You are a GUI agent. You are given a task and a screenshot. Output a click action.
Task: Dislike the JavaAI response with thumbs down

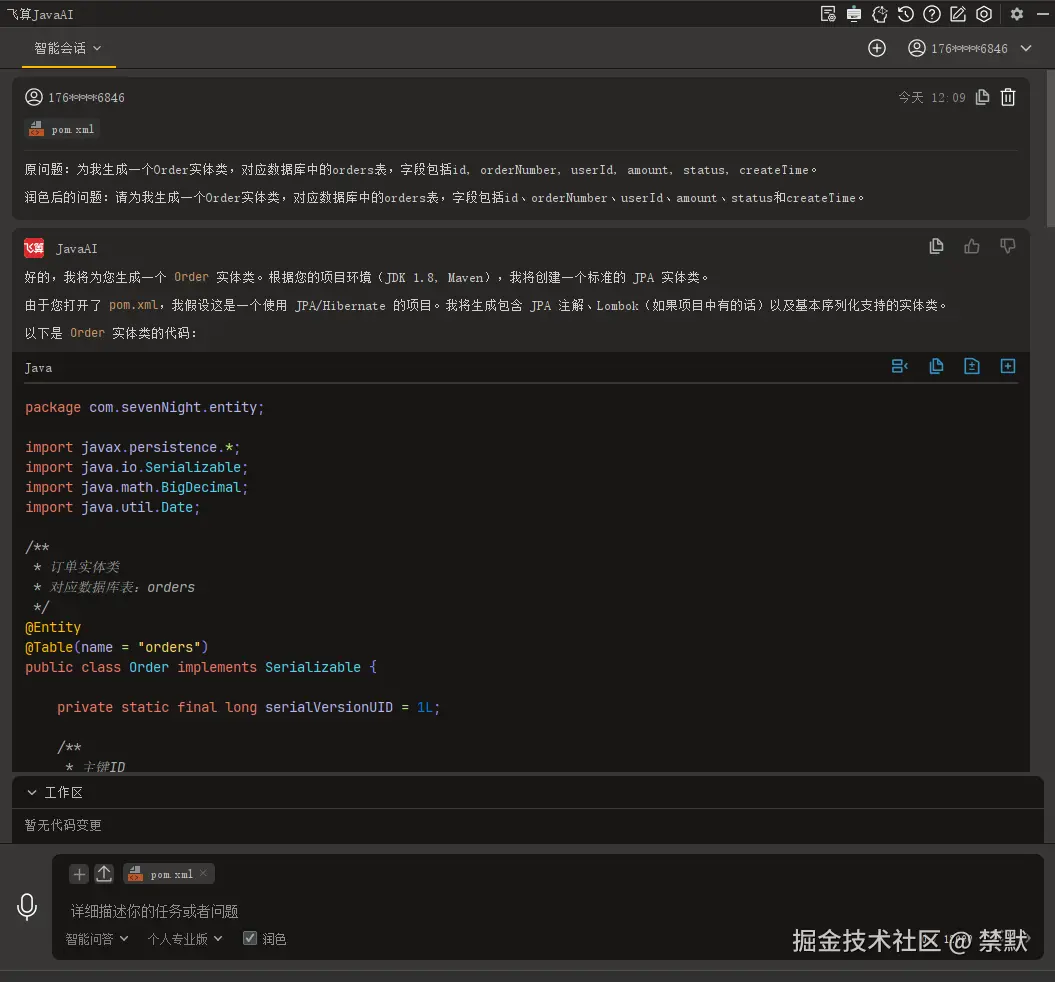pyautogui.click(x=1007, y=247)
